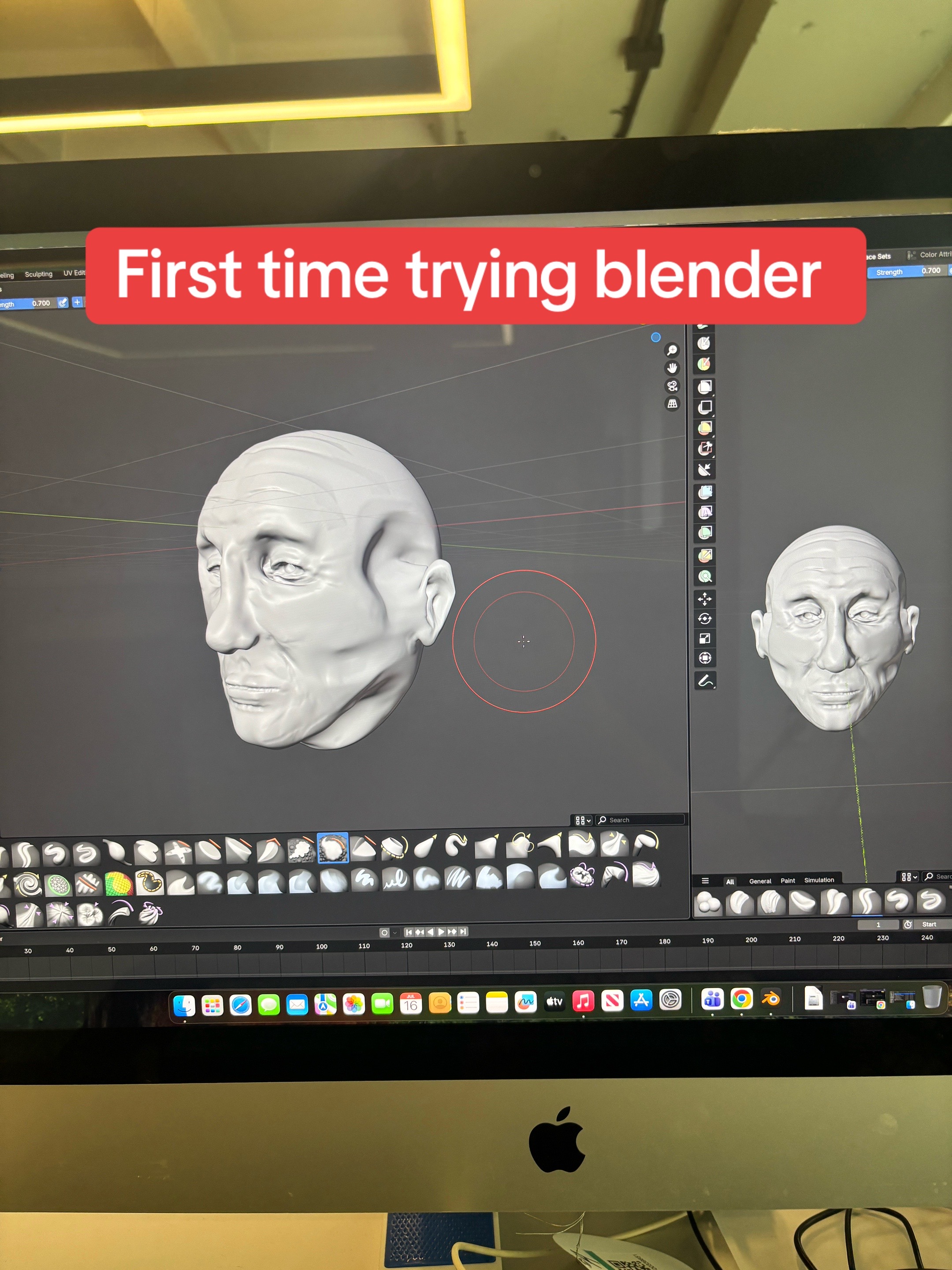Toggle perspective/orthographic grid icon
952x1270 pixels.
(x=672, y=403)
